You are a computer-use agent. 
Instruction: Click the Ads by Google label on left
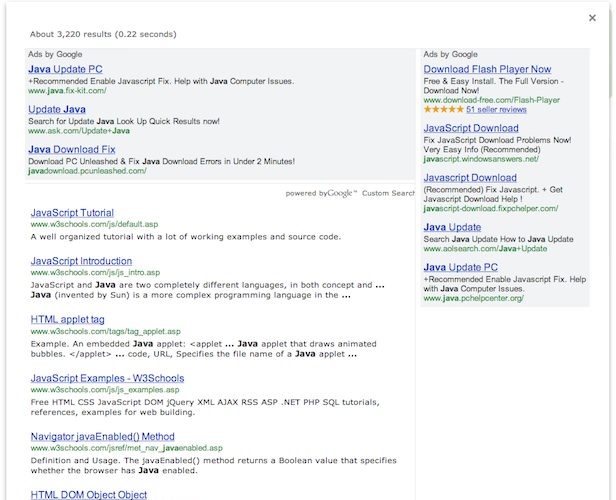point(54,54)
